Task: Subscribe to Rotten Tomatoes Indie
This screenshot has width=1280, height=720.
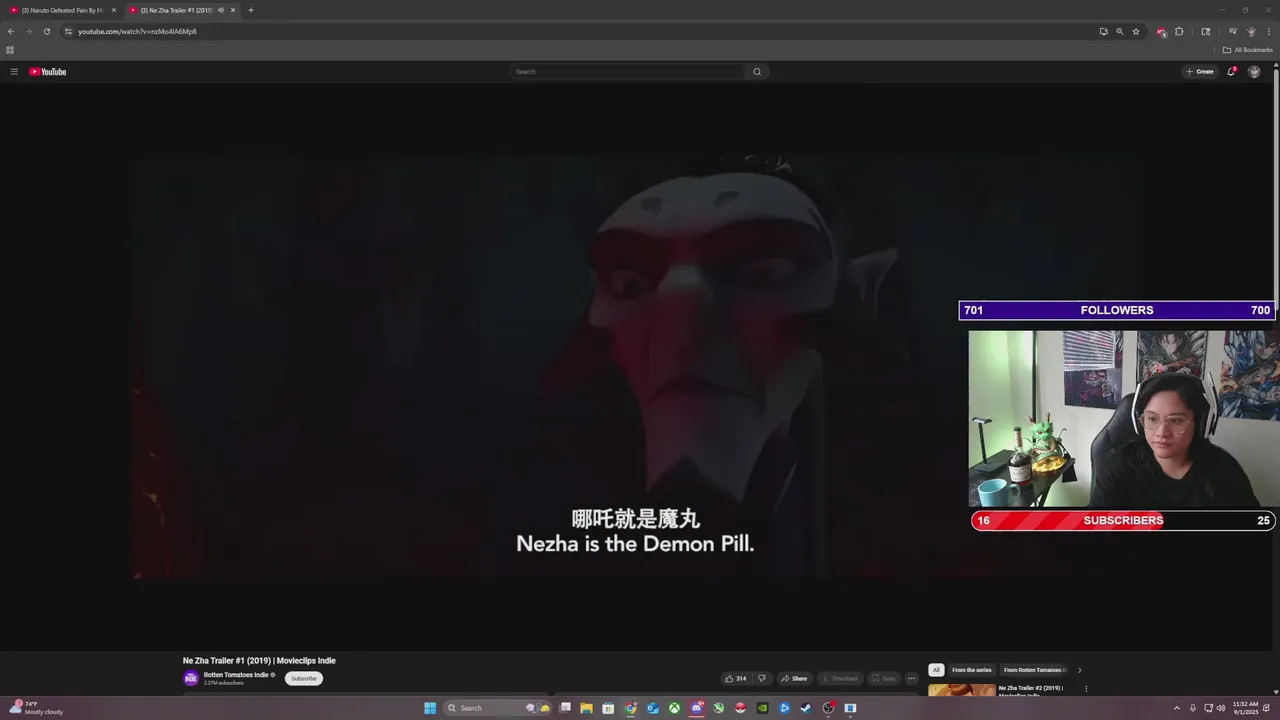Action: click(x=303, y=678)
